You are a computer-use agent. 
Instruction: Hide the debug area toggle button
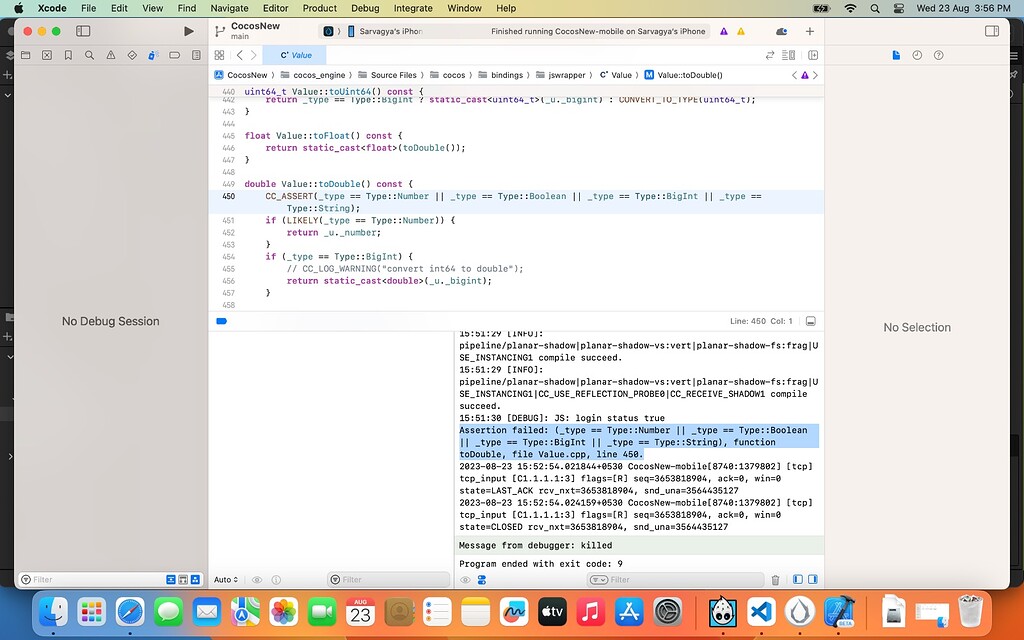pyautogui.click(x=811, y=321)
